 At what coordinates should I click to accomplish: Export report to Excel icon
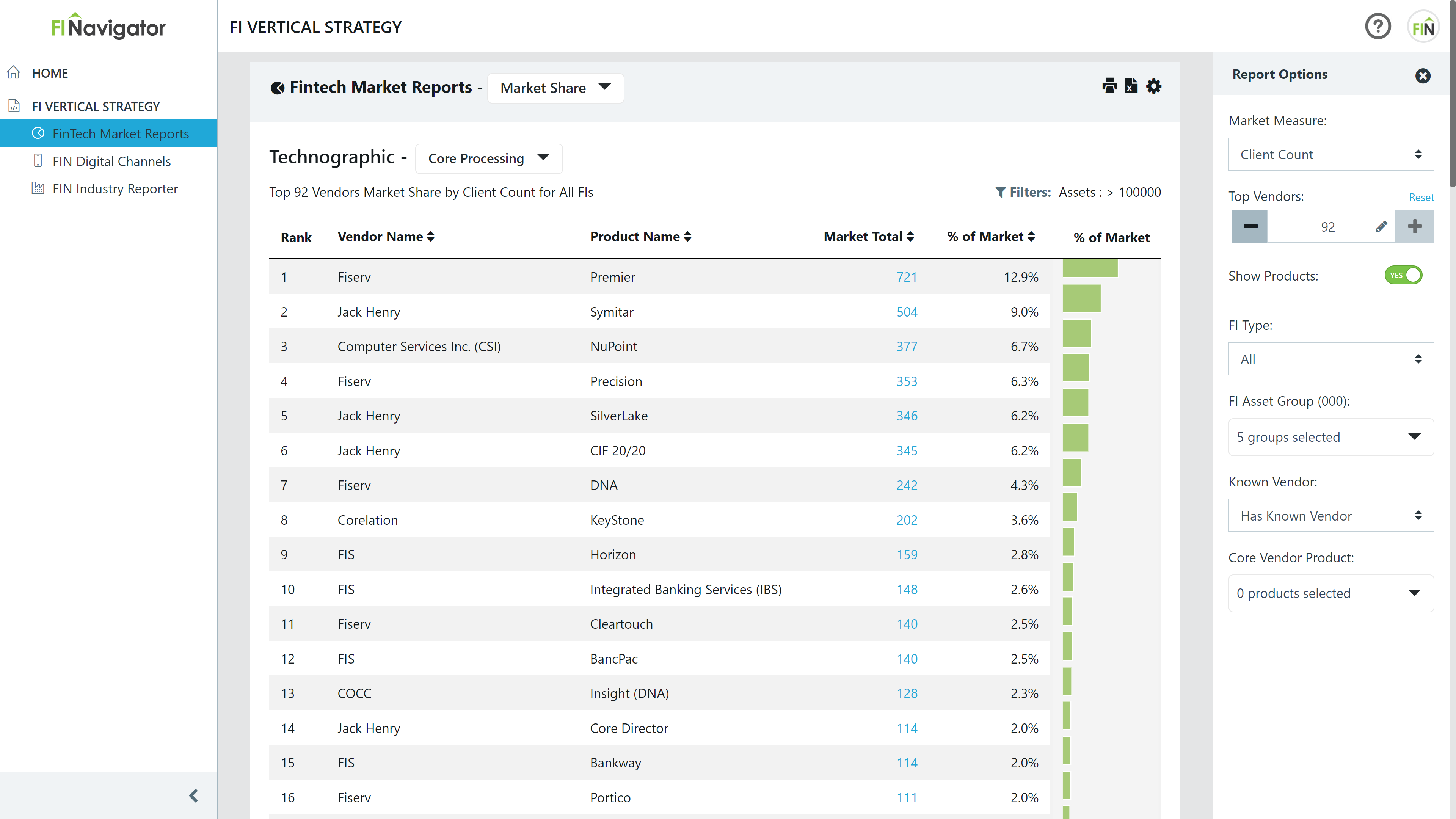1131,86
